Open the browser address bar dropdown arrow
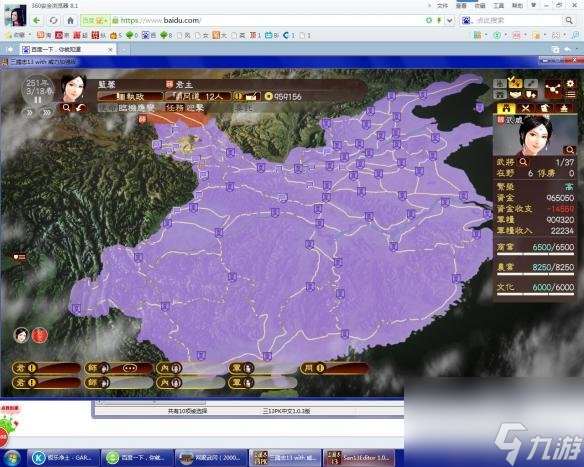The image size is (584, 467). [450, 20]
